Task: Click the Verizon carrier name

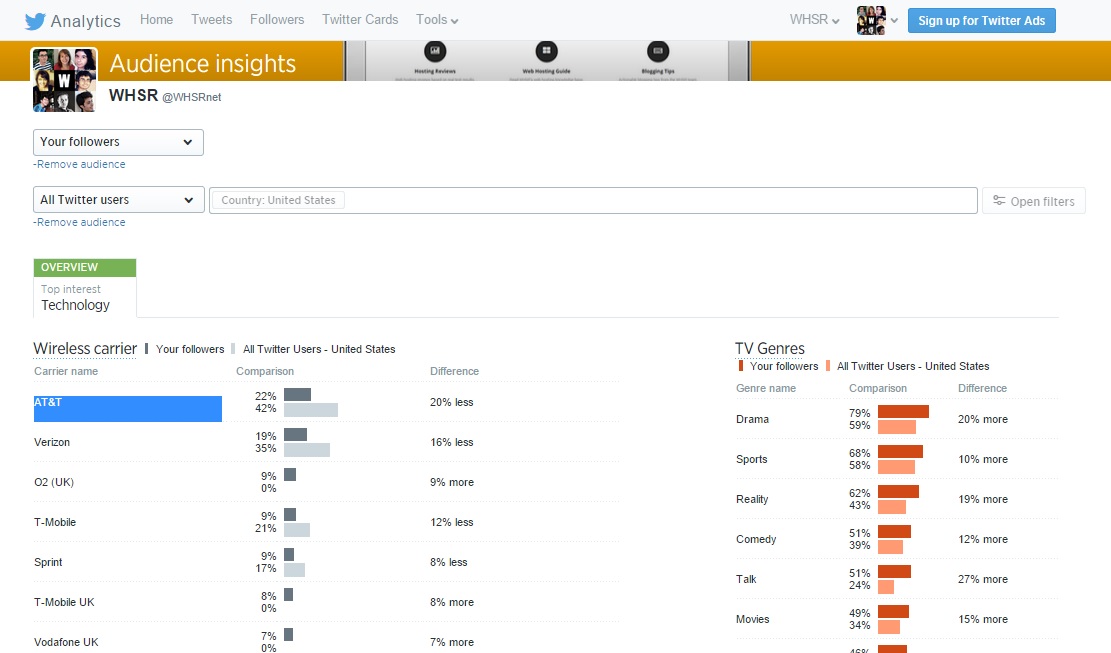Action: click(52, 443)
